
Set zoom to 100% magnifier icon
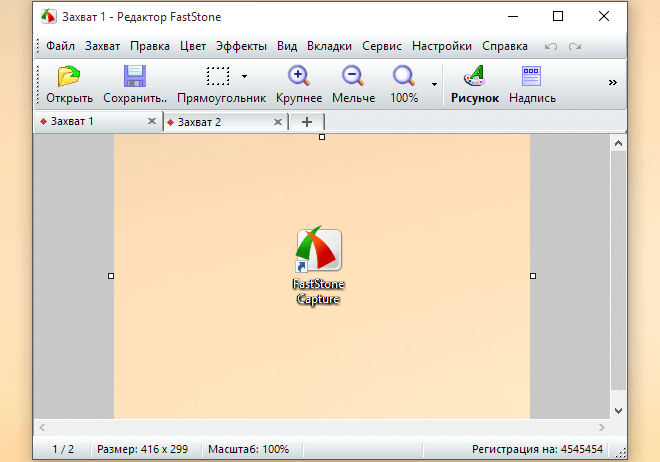[x=404, y=76]
